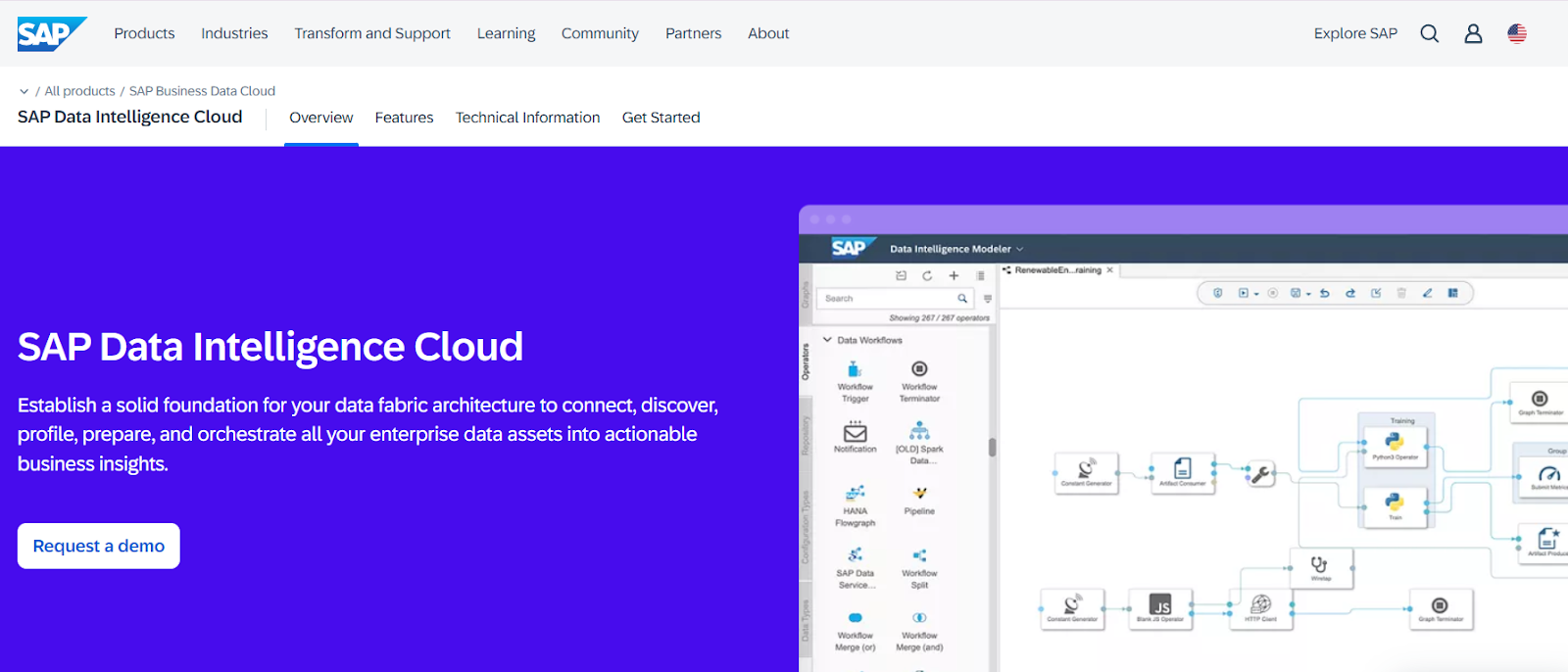Click the Workflow Terminator operator icon

pyautogui.click(x=919, y=369)
